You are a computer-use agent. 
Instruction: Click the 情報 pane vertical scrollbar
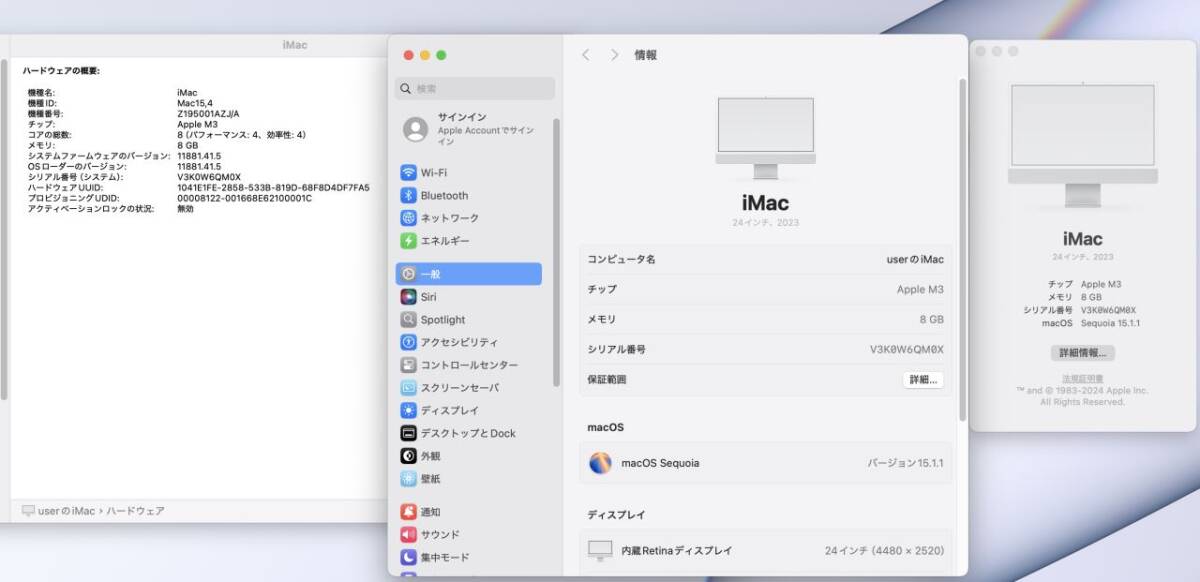point(963,250)
